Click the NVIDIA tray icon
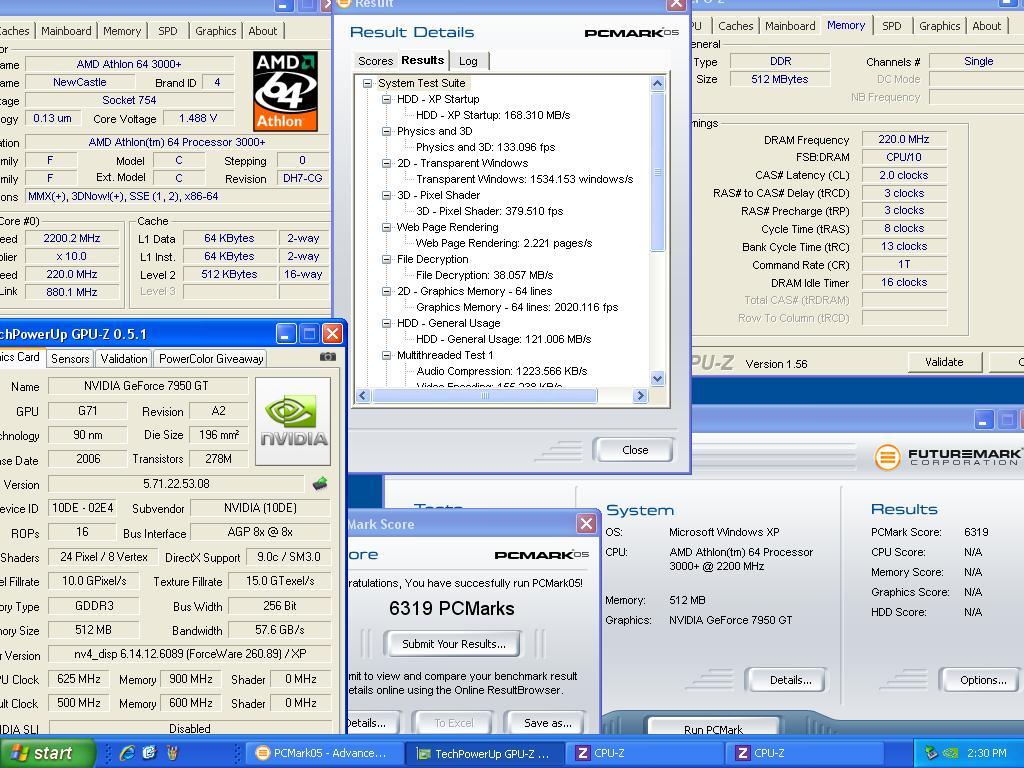The width and height of the screenshot is (1024, 768). 950,753
